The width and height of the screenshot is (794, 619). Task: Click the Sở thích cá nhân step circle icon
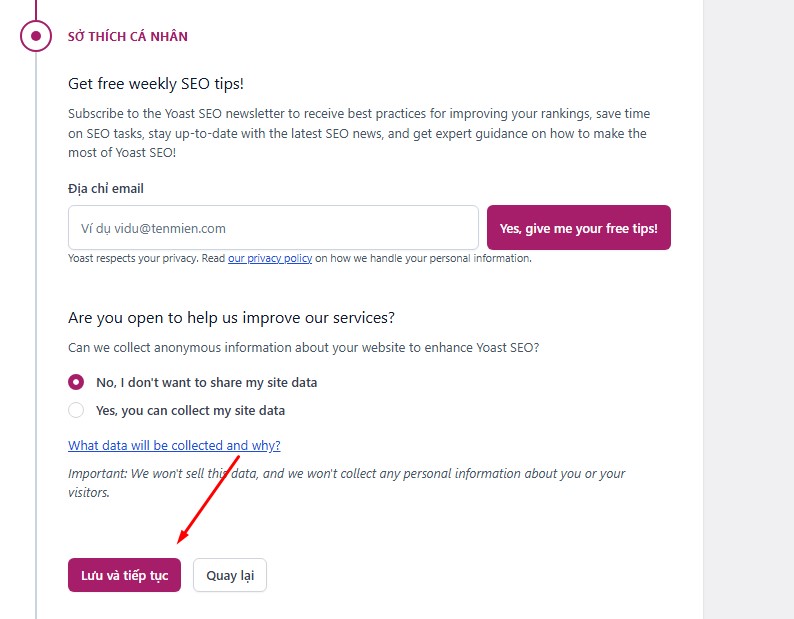point(36,36)
